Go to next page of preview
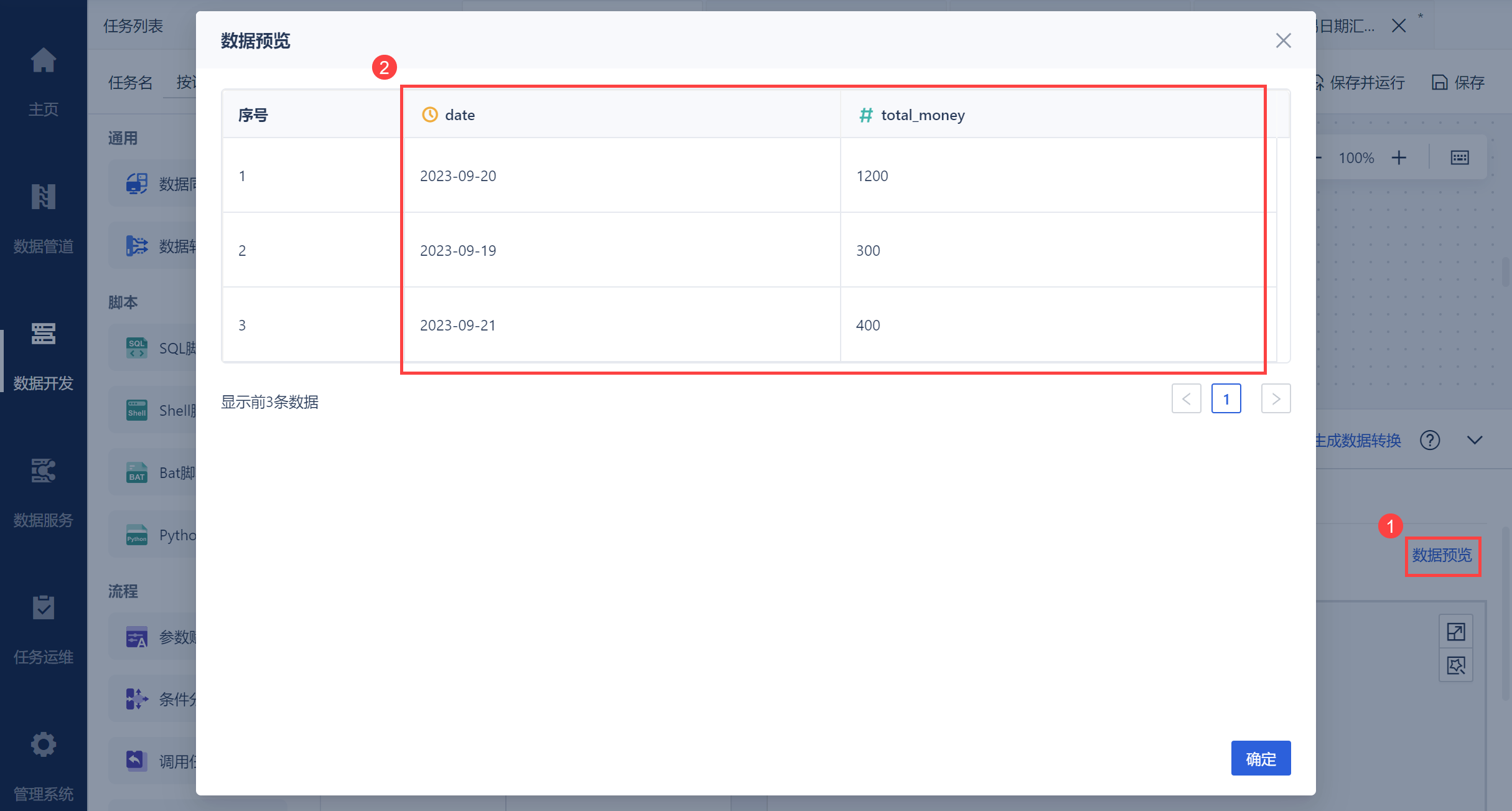 (x=1276, y=398)
